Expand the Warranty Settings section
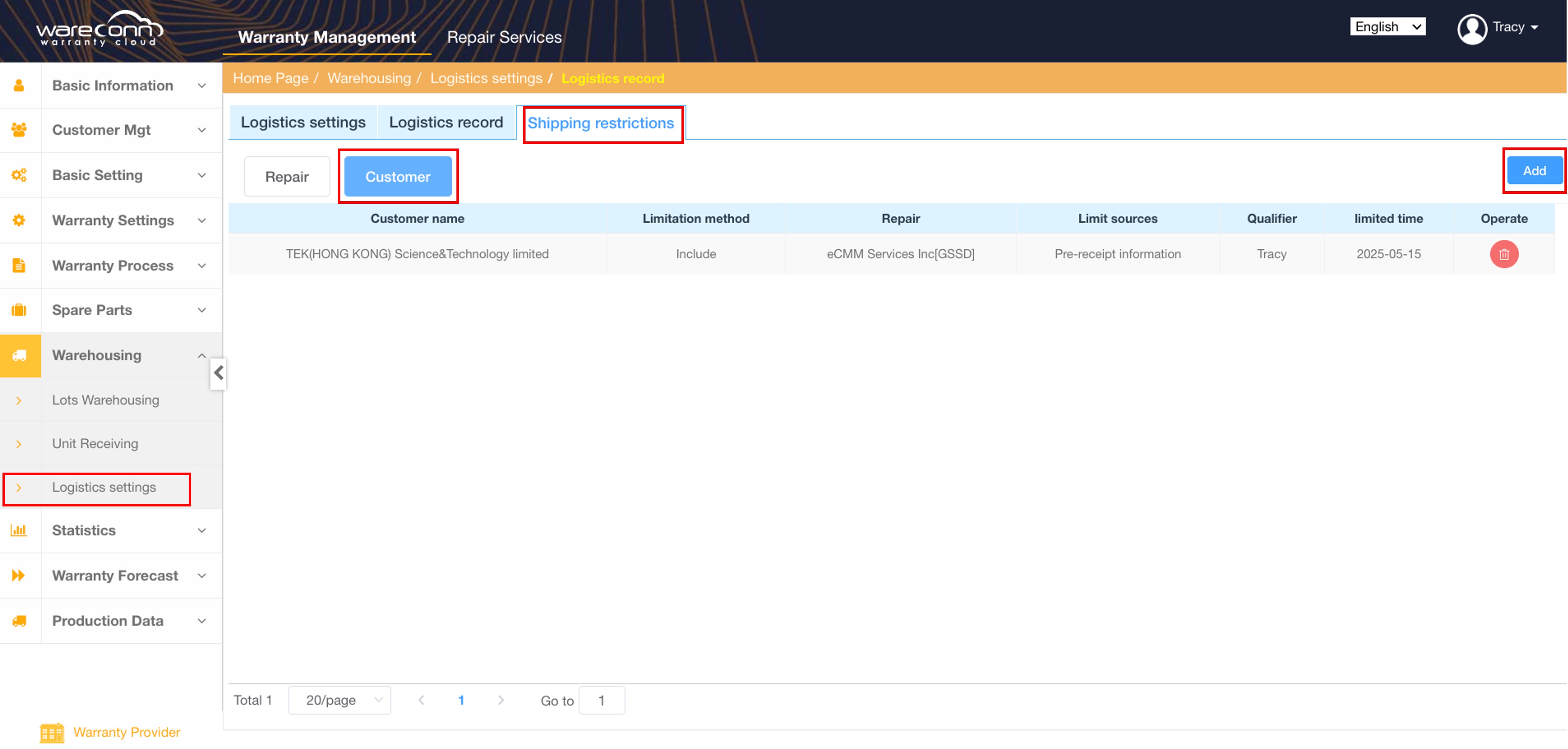The image size is (1568, 749). click(113, 220)
